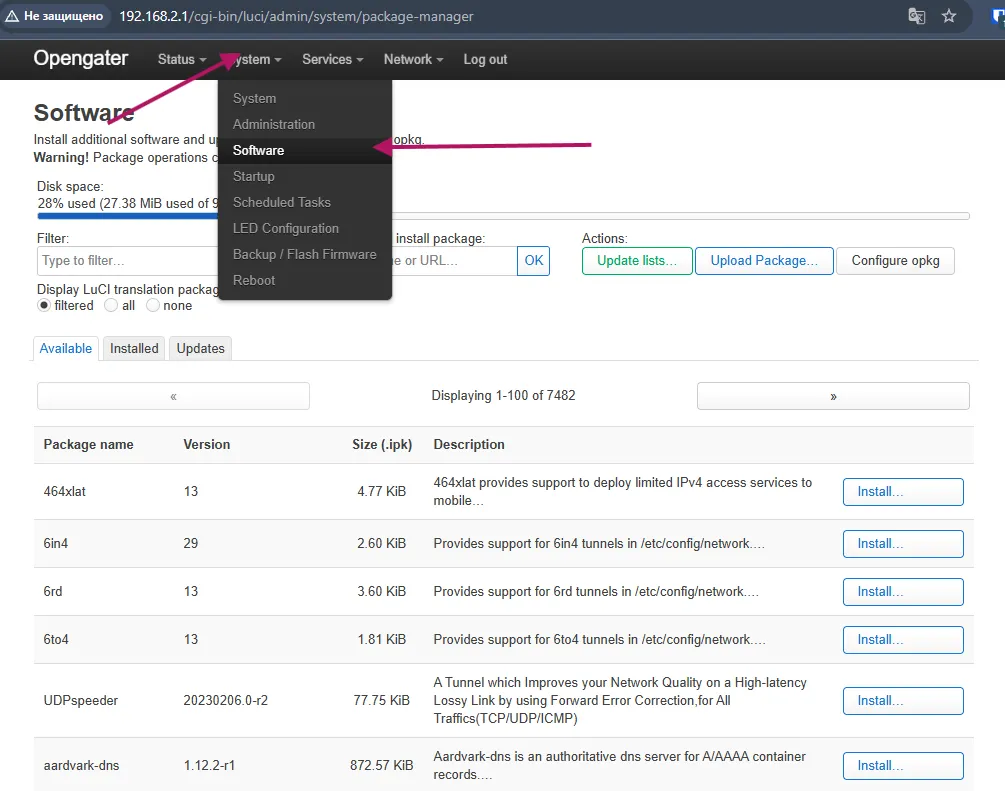Open the Network dropdown menu
The width and height of the screenshot is (1005, 791).
[x=413, y=60]
